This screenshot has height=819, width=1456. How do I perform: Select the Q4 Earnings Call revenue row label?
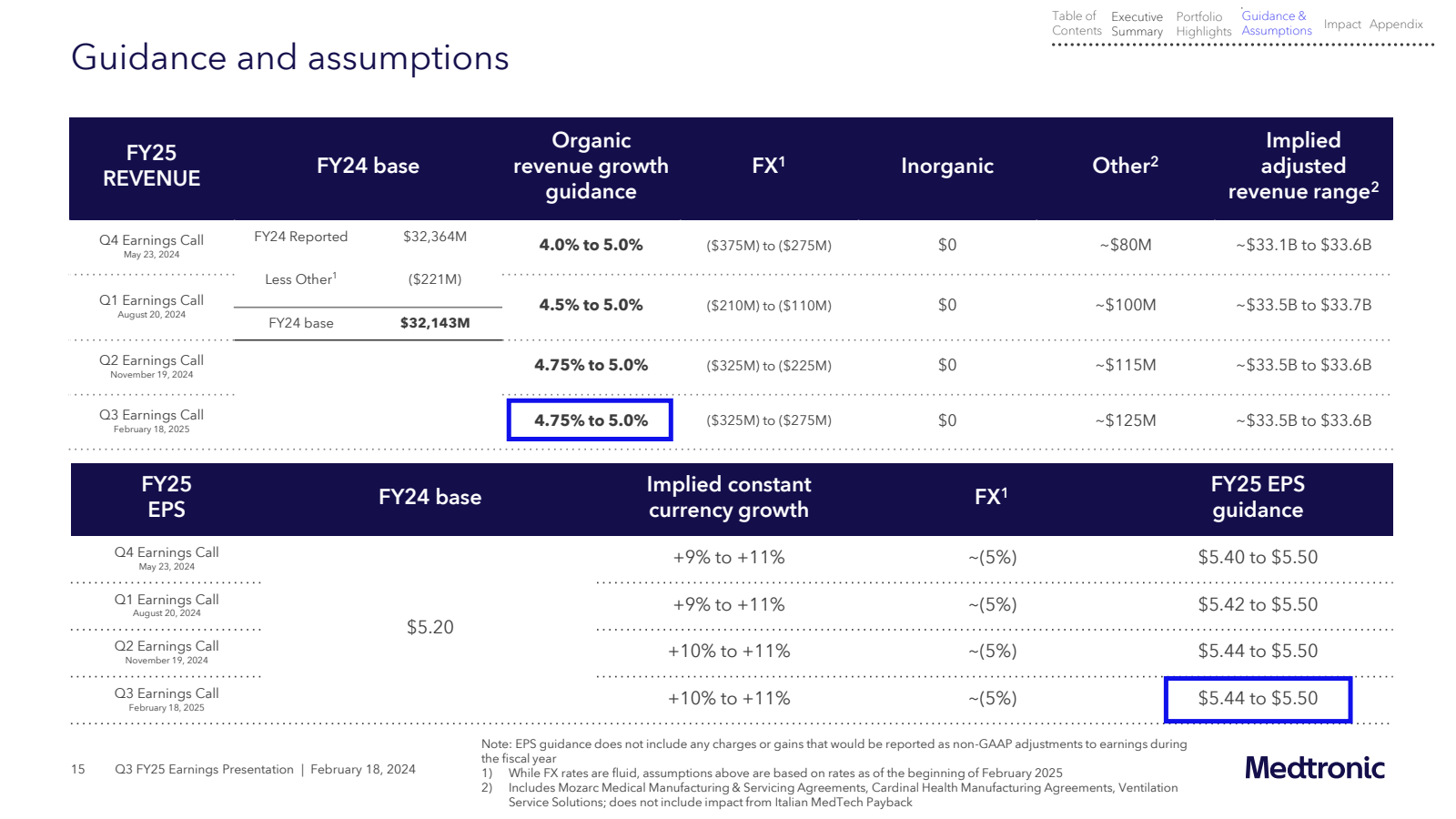tap(151, 246)
